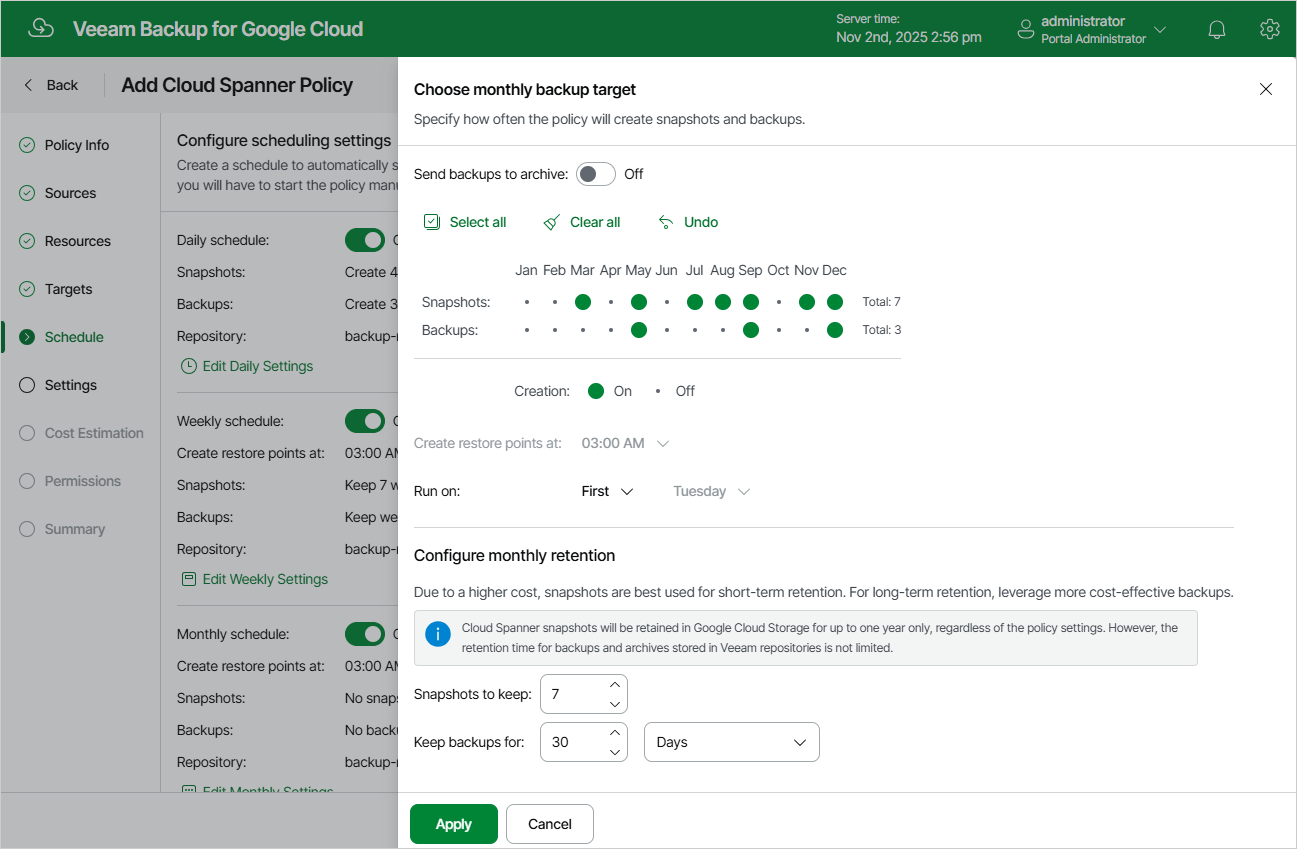Go to Settings step
Viewport: 1297px width, 849px height.
coord(71,385)
